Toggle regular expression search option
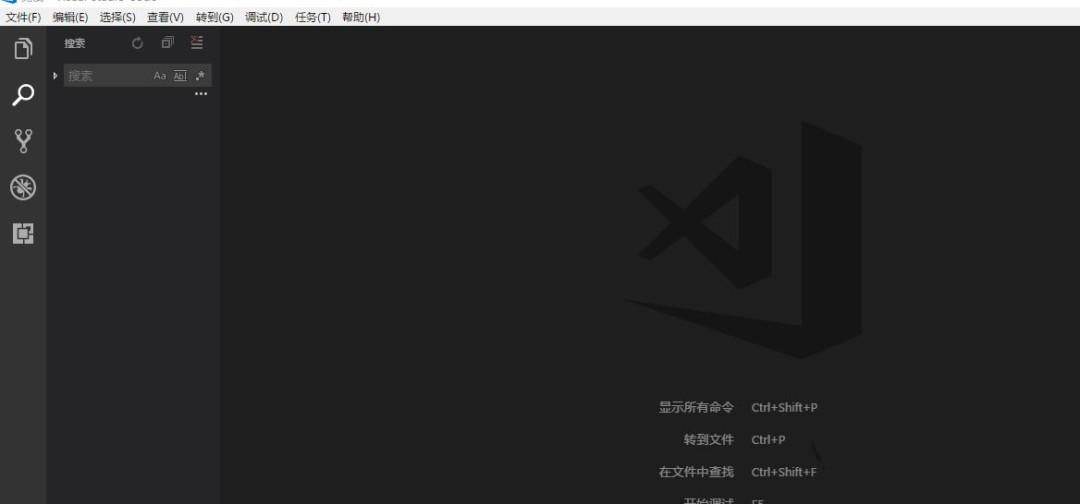This screenshot has width=1080, height=504. pos(200,76)
